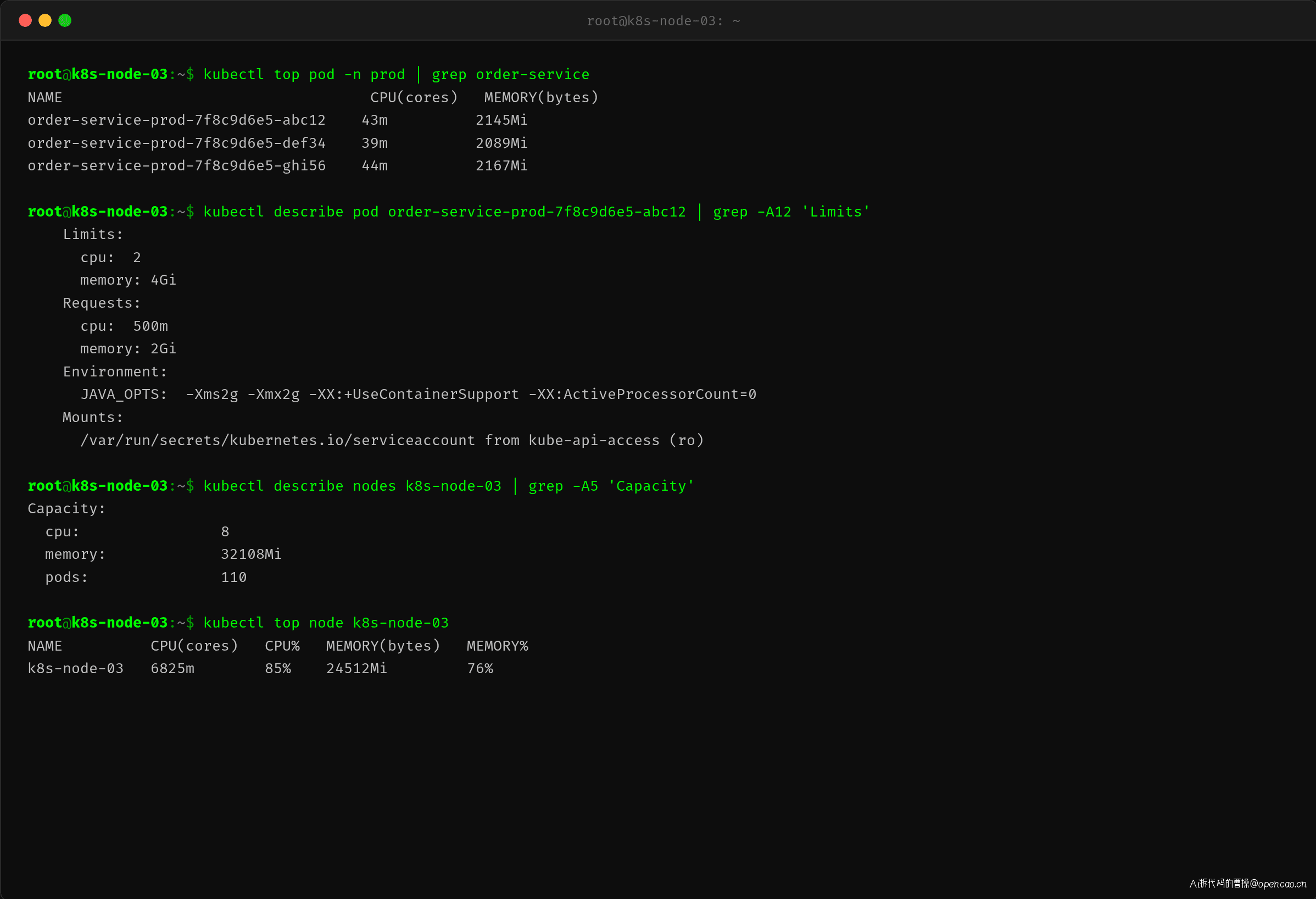This screenshot has height=899, width=1316.
Task: Click the window title root@k8s-node-03: ~
Action: click(663, 21)
